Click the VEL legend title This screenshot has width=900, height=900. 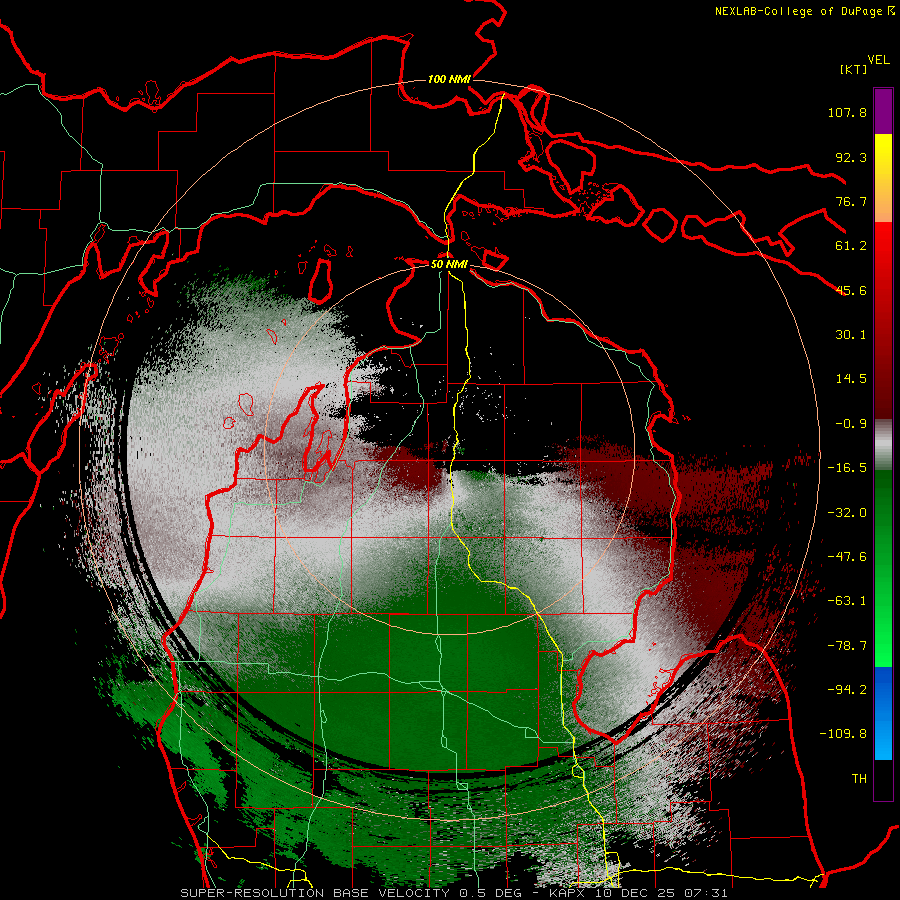pos(878,60)
